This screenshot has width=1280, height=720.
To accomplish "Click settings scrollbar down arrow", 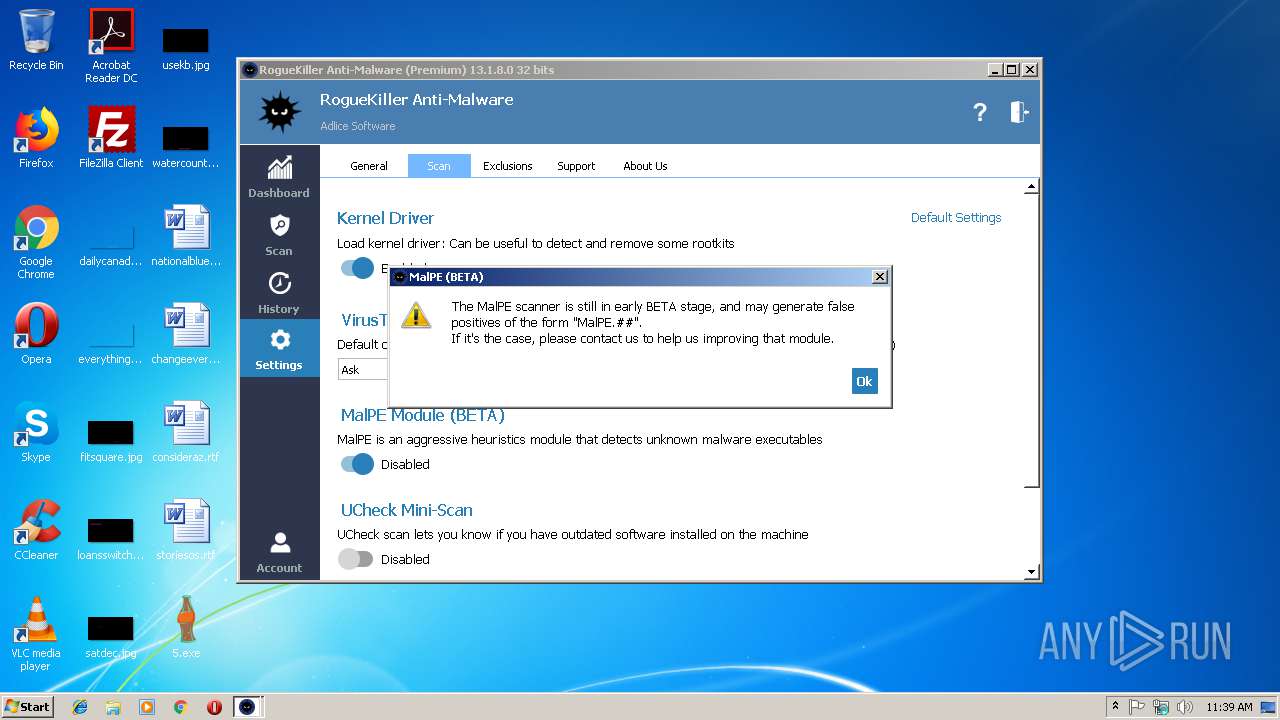I will [1032, 572].
